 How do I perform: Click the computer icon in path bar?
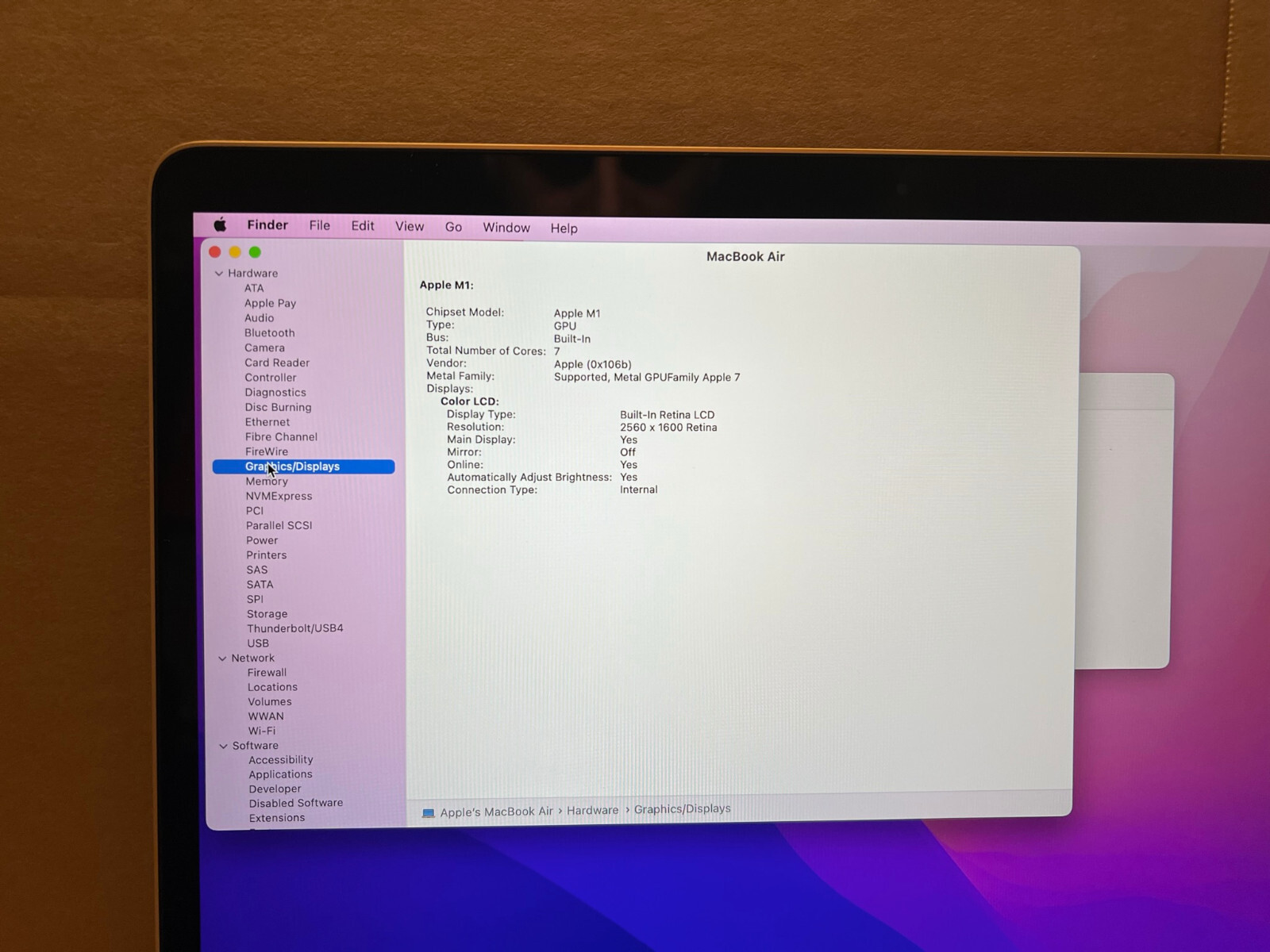429,813
